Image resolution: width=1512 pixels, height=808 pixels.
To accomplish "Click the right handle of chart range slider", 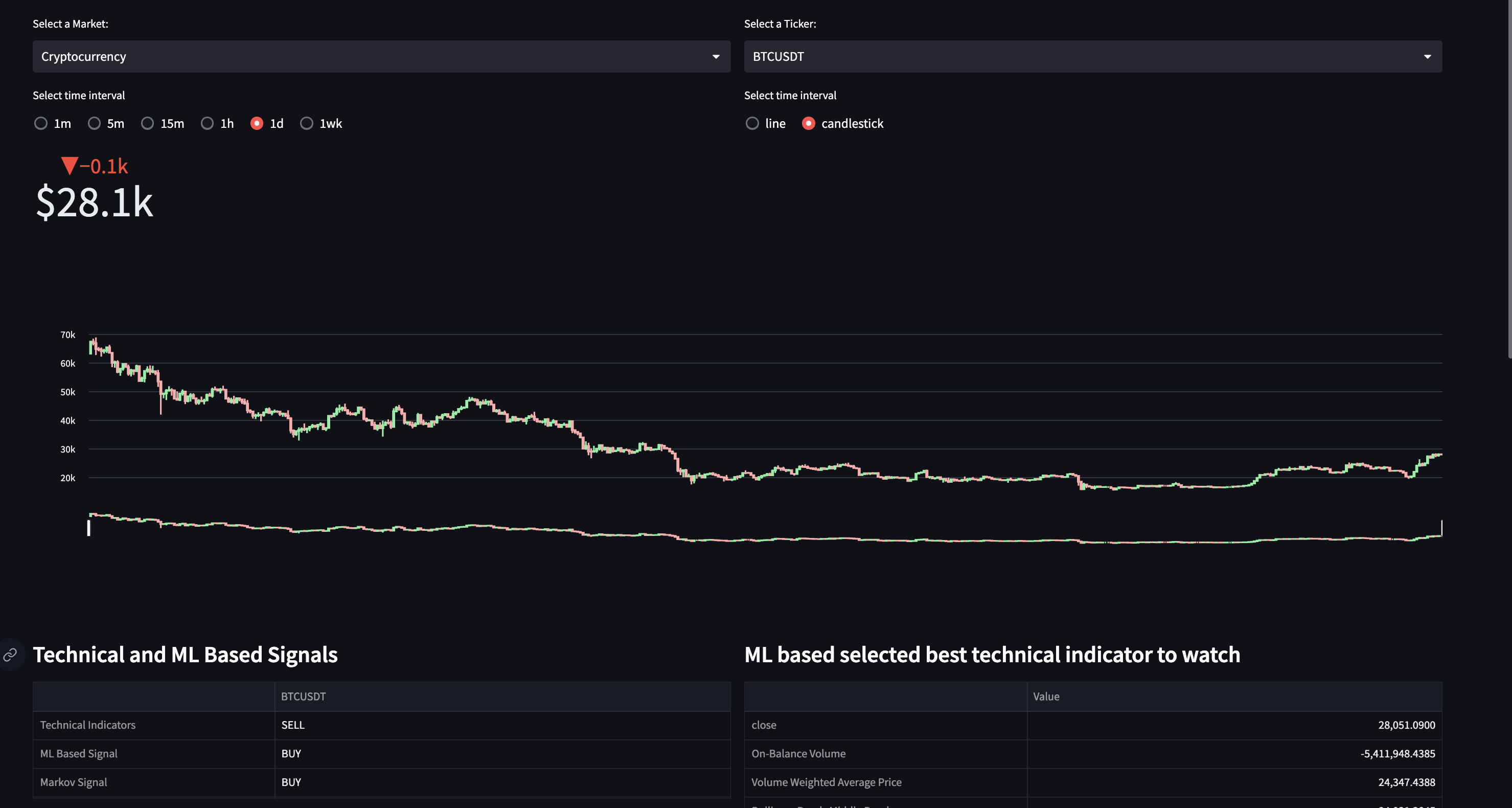I will coord(1441,527).
